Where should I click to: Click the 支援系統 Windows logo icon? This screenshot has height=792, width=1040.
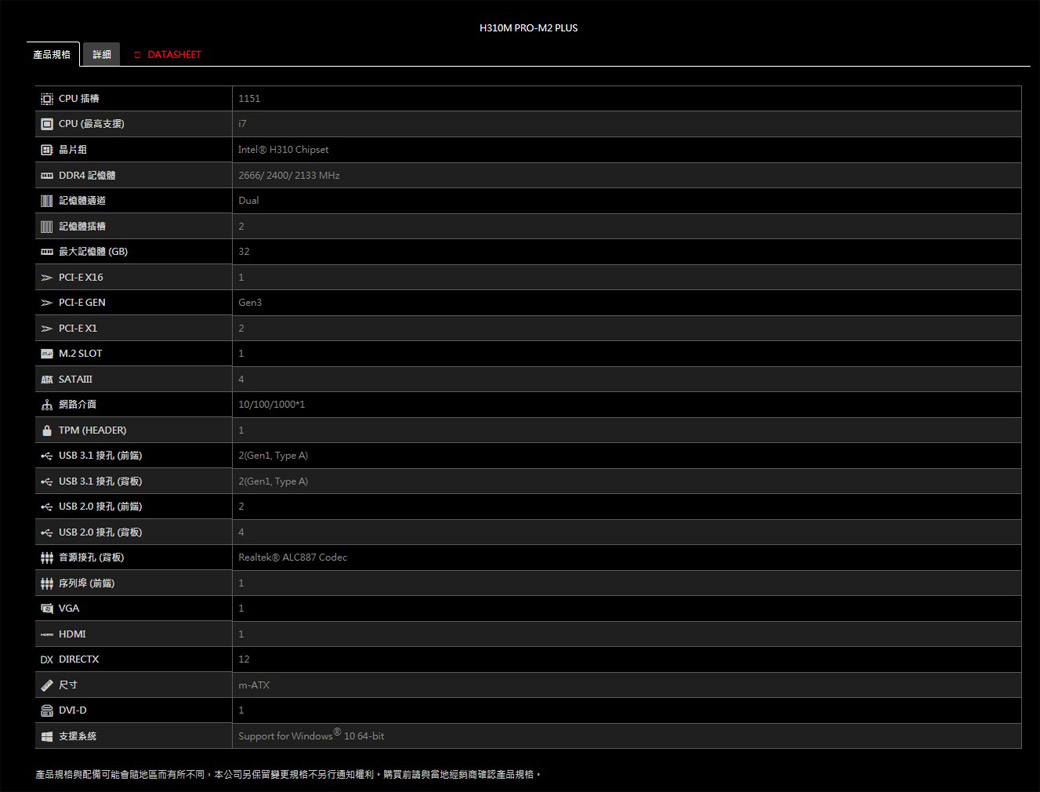(x=46, y=736)
